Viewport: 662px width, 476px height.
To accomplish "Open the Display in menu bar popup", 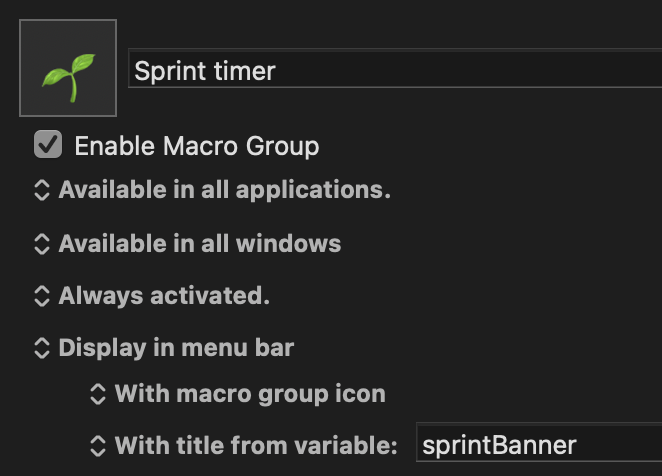I will [176, 348].
